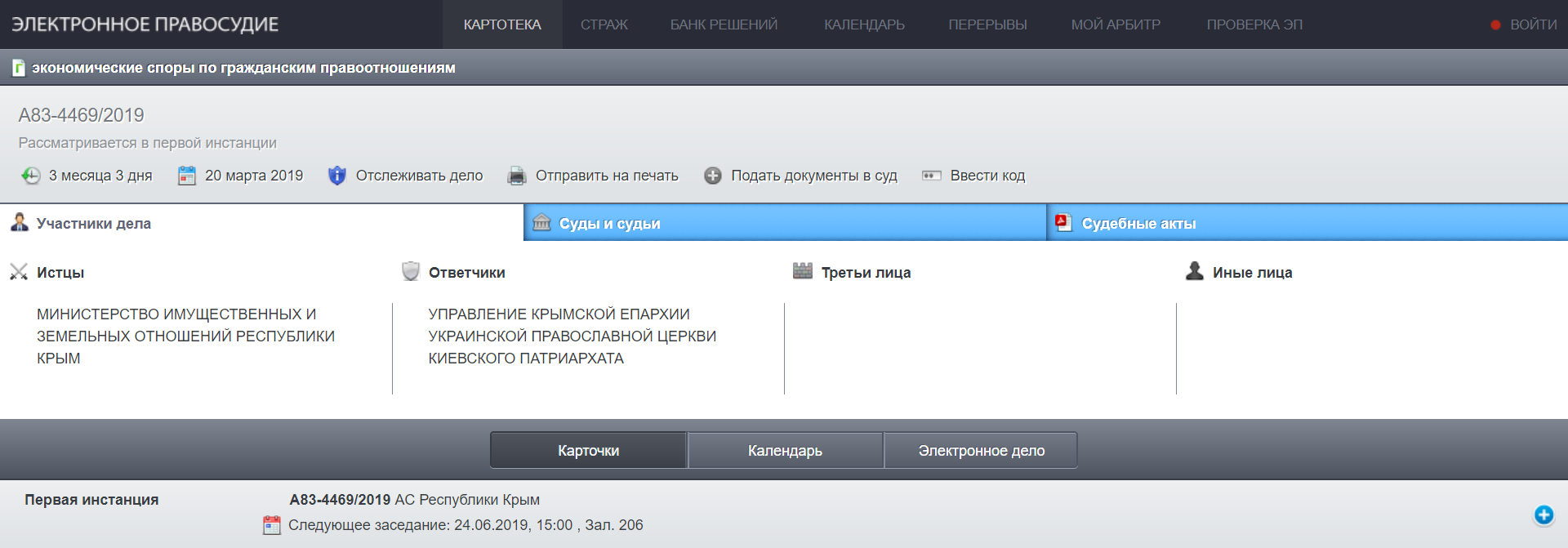Click the printer icon for printing
The width and height of the screenshot is (1568, 548).
point(516,176)
